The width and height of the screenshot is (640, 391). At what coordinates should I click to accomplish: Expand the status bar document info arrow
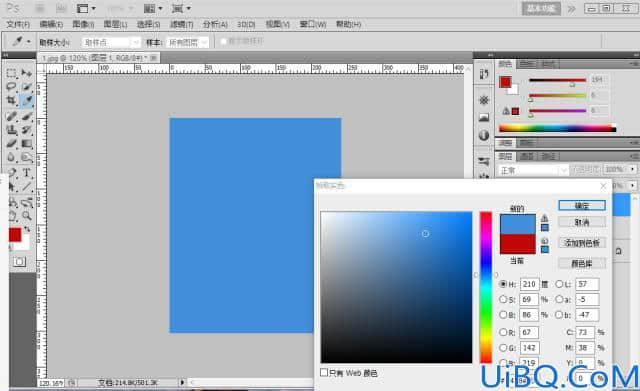click(182, 382)
